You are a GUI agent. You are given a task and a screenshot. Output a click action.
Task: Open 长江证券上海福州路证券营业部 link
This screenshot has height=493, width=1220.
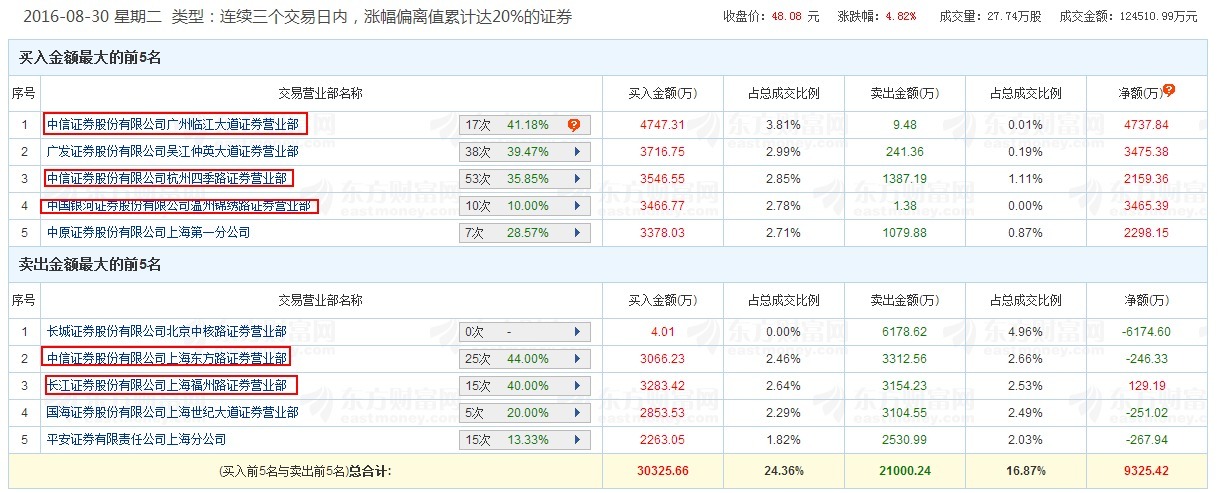[170, 386]
